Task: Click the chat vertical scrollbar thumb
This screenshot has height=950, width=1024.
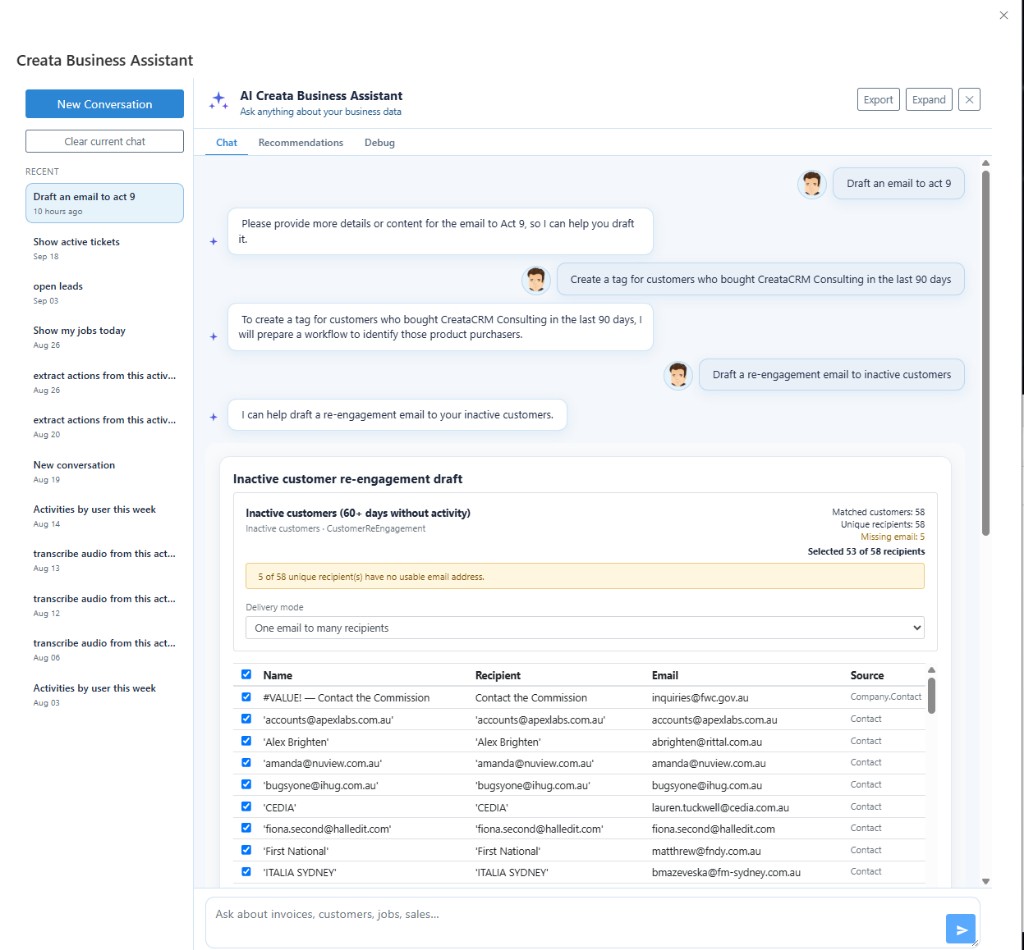Action: point(985,353)
